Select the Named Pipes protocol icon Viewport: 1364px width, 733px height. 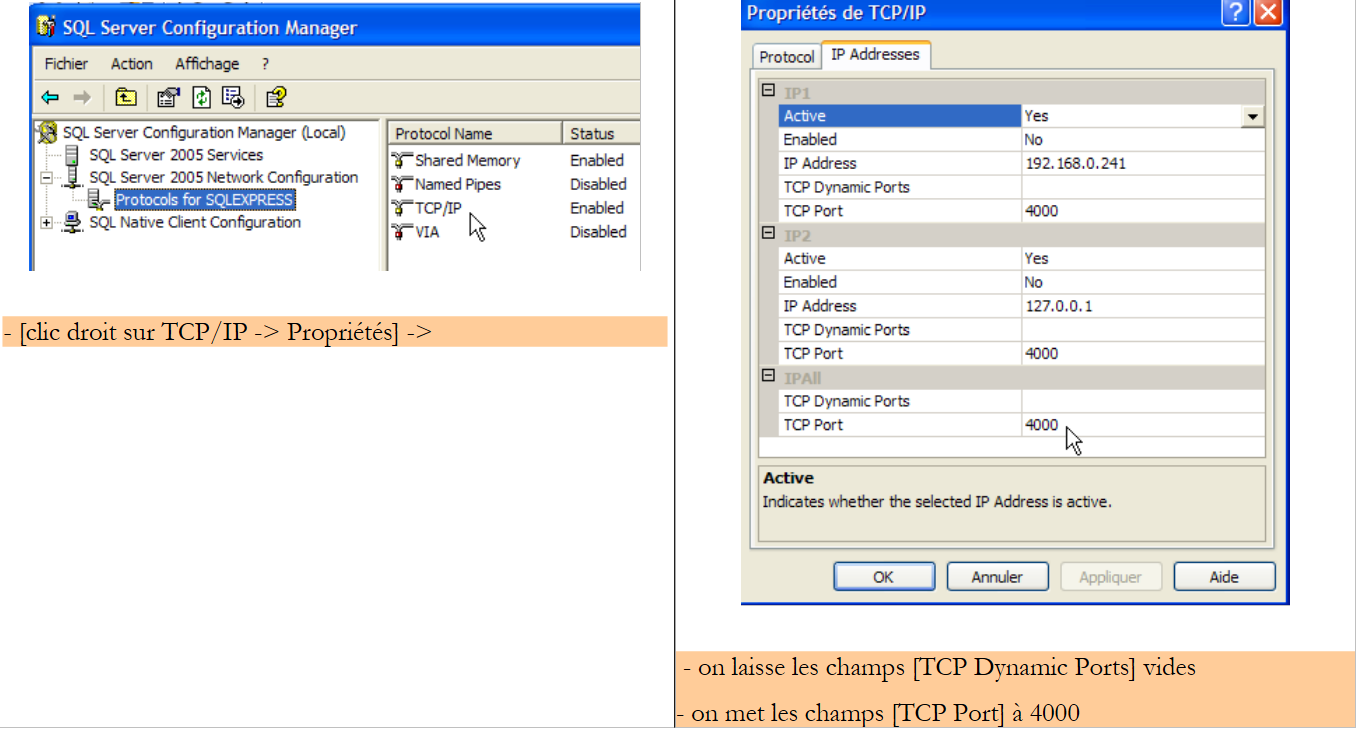pyautogui.click(x=402, y=184)
